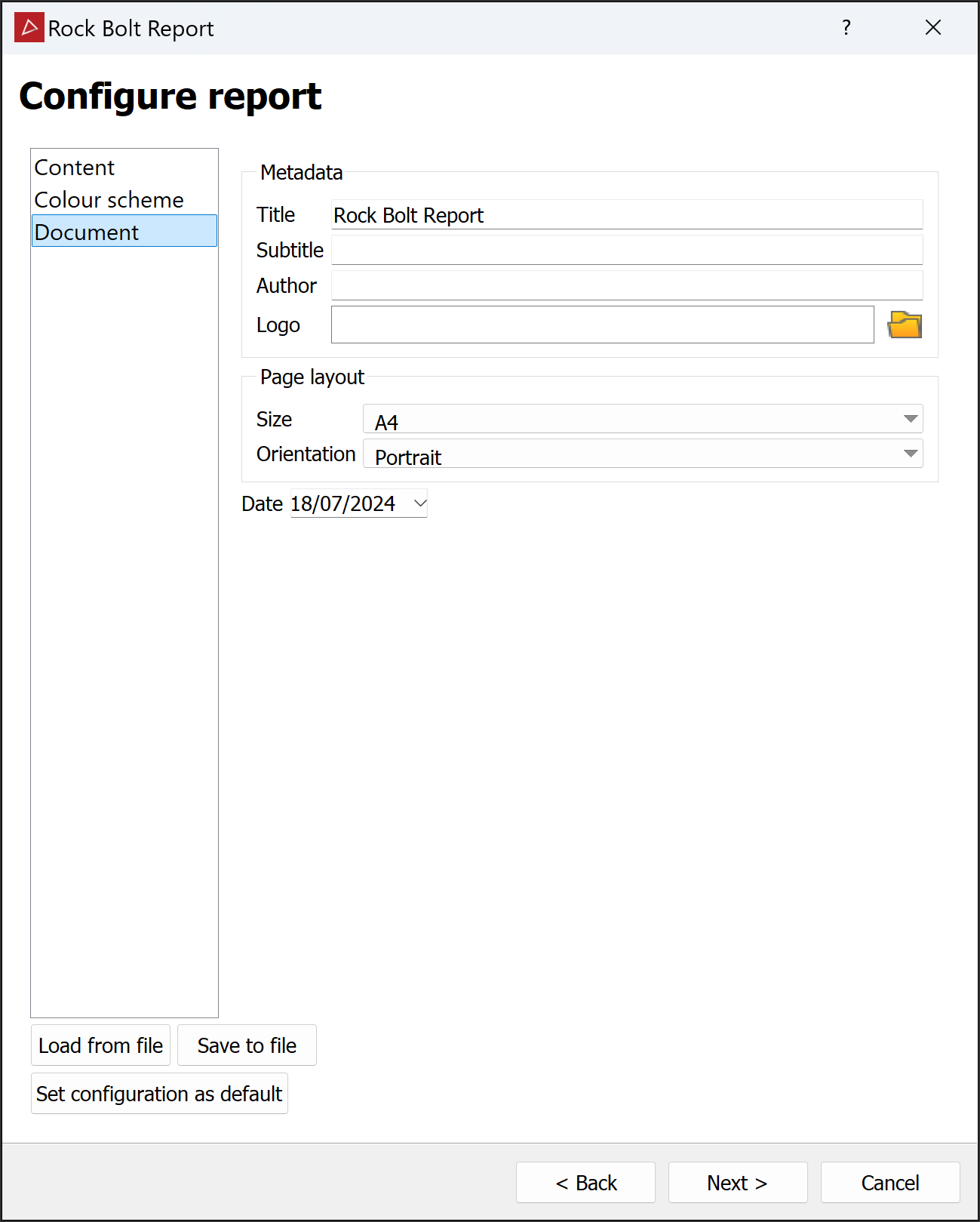Focus the Subtitle input field
Screen dimensions: 980x1222
626,250
